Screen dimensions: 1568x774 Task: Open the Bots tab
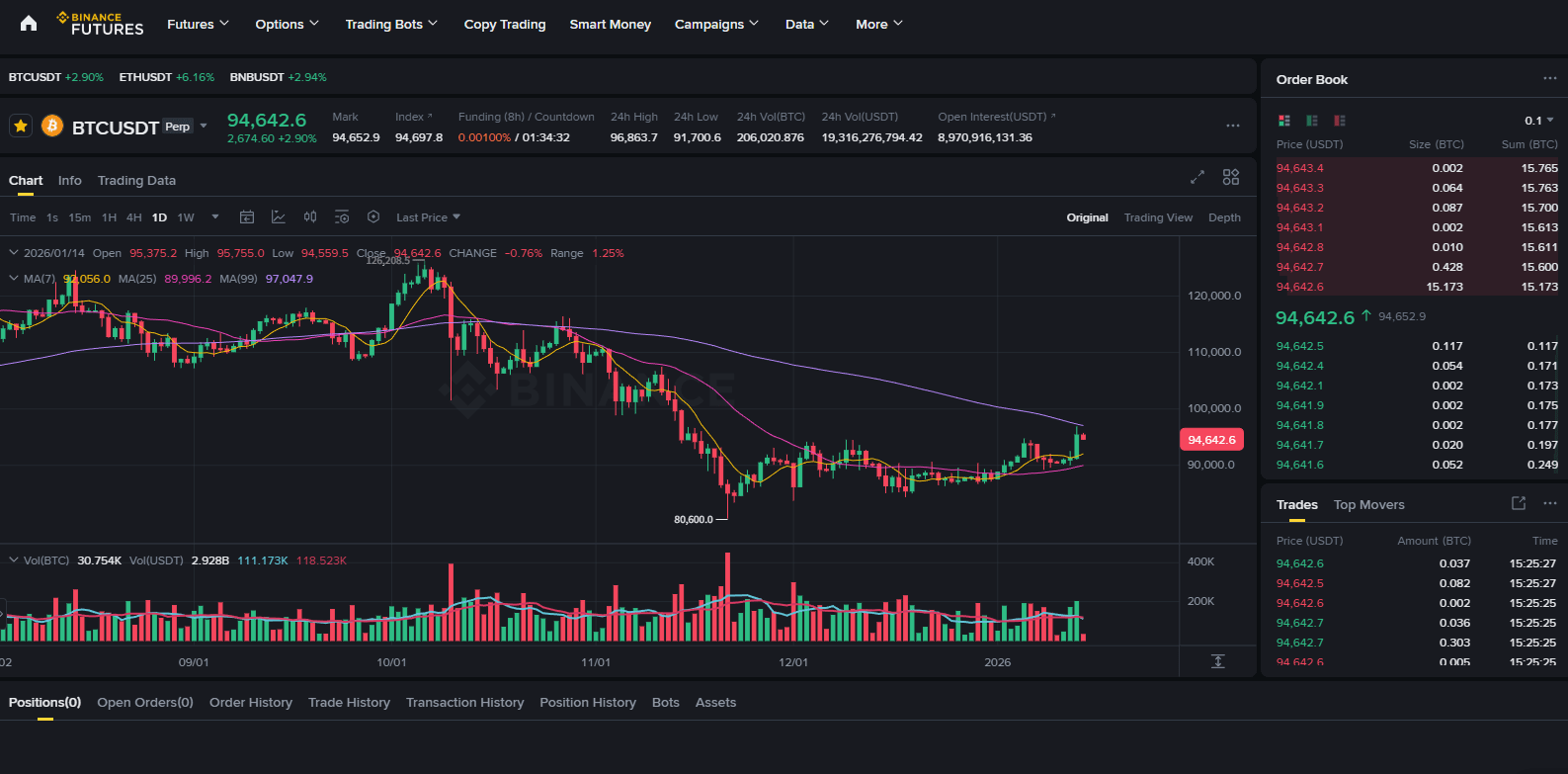click(666, 702)
